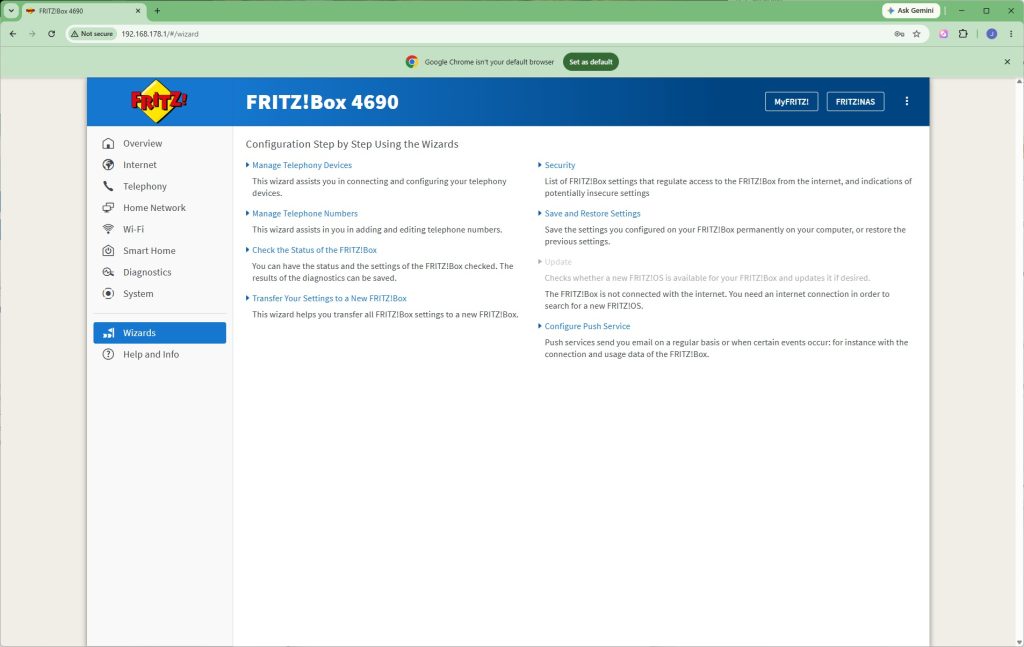
Task: Expand the Transfer Your Settings arrow
Action: coord(248,298)
